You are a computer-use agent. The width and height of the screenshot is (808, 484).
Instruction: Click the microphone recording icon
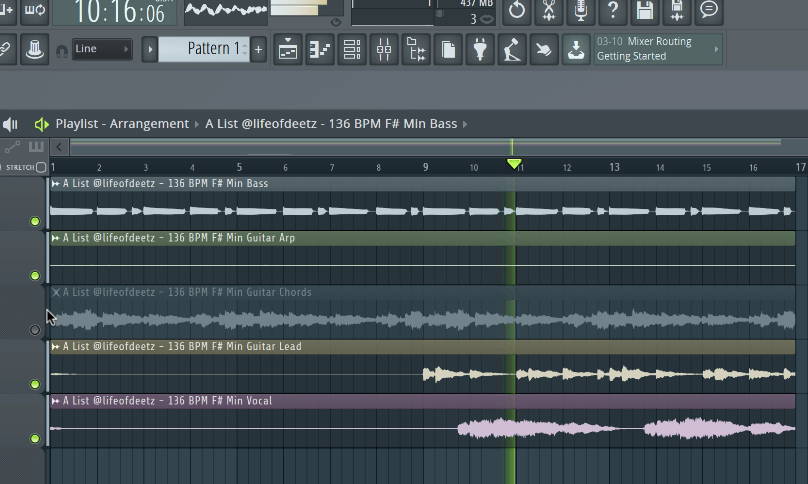[581, 11]
